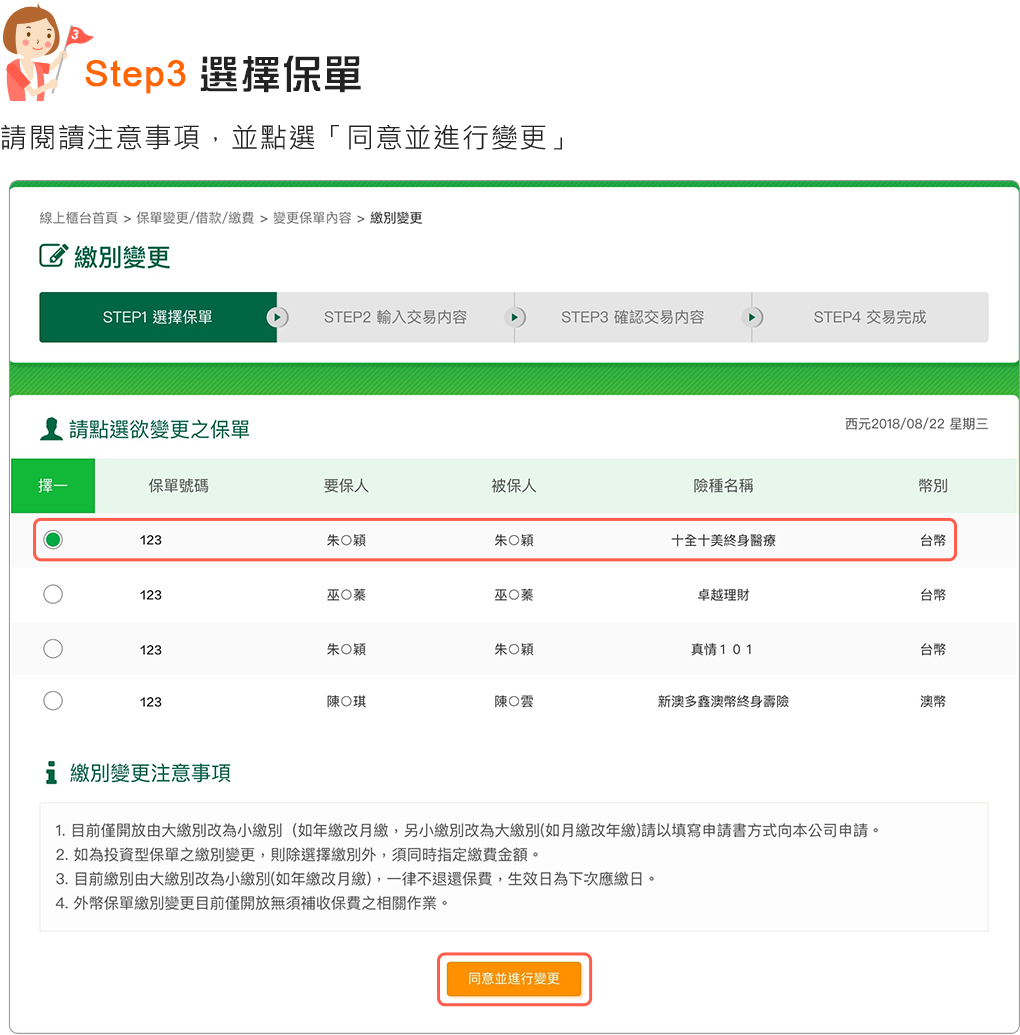Image resolution: width=1020 pixels, height=1035 pixels.
Task: Click the 擇一 column header
Action: (x=53, y=486)
